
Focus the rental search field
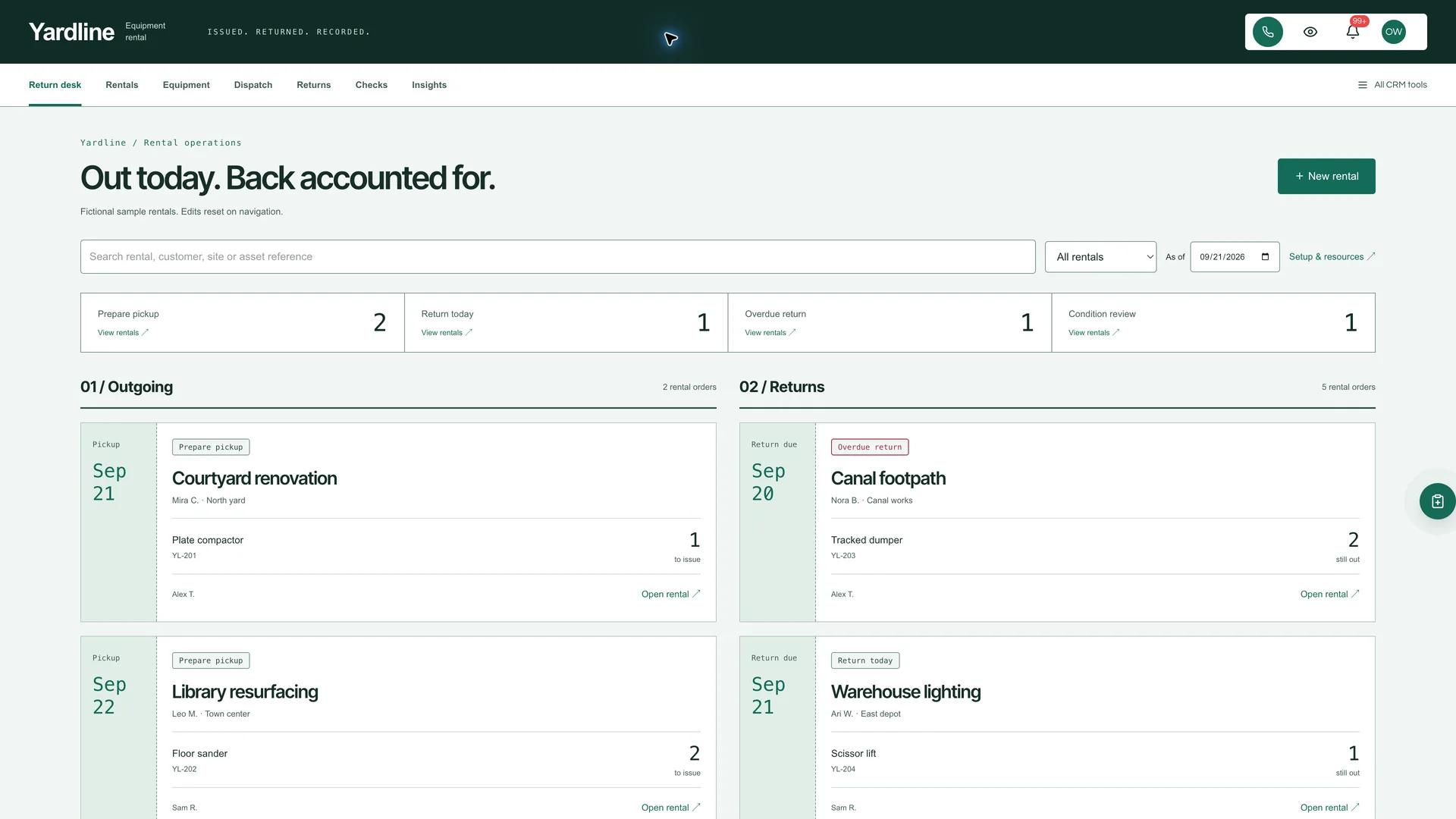click(x=557, y=257)
